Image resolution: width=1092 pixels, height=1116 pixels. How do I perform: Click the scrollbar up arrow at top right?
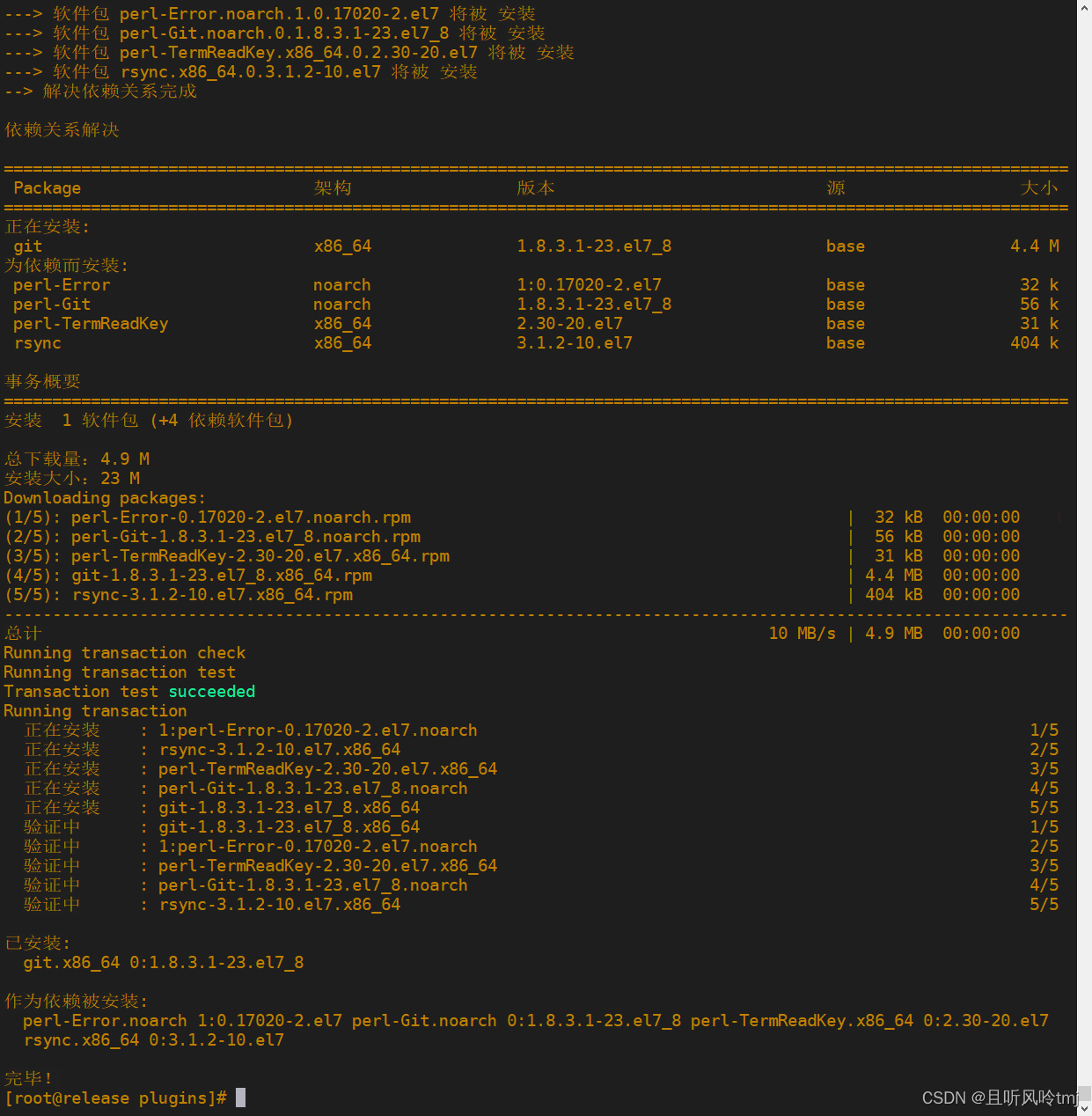click(1084, 7)
